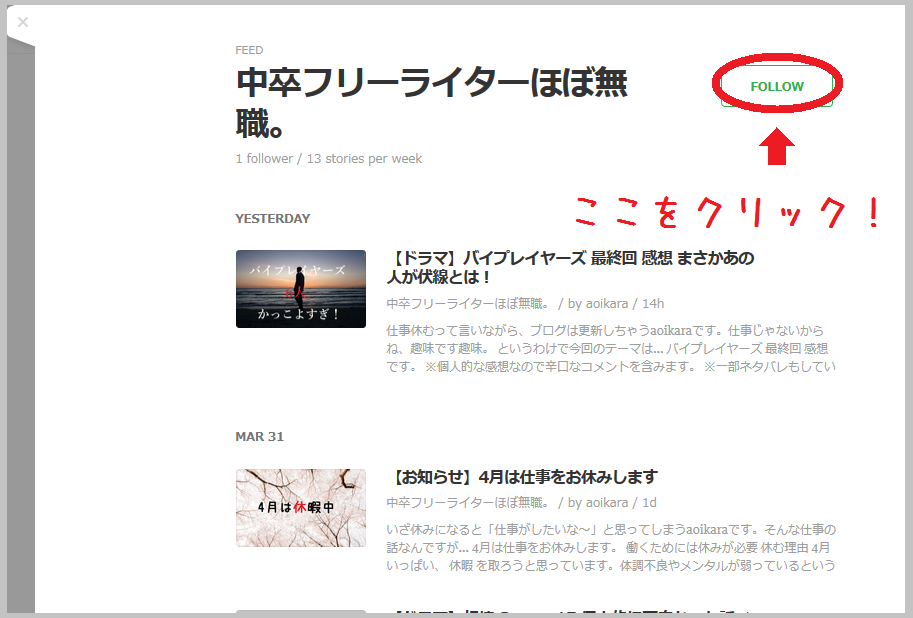The height and width of the screenshot is (618, 913).
Task: Open the feed title 中卒フリーライターほぼ無職。
Action: 431,103
